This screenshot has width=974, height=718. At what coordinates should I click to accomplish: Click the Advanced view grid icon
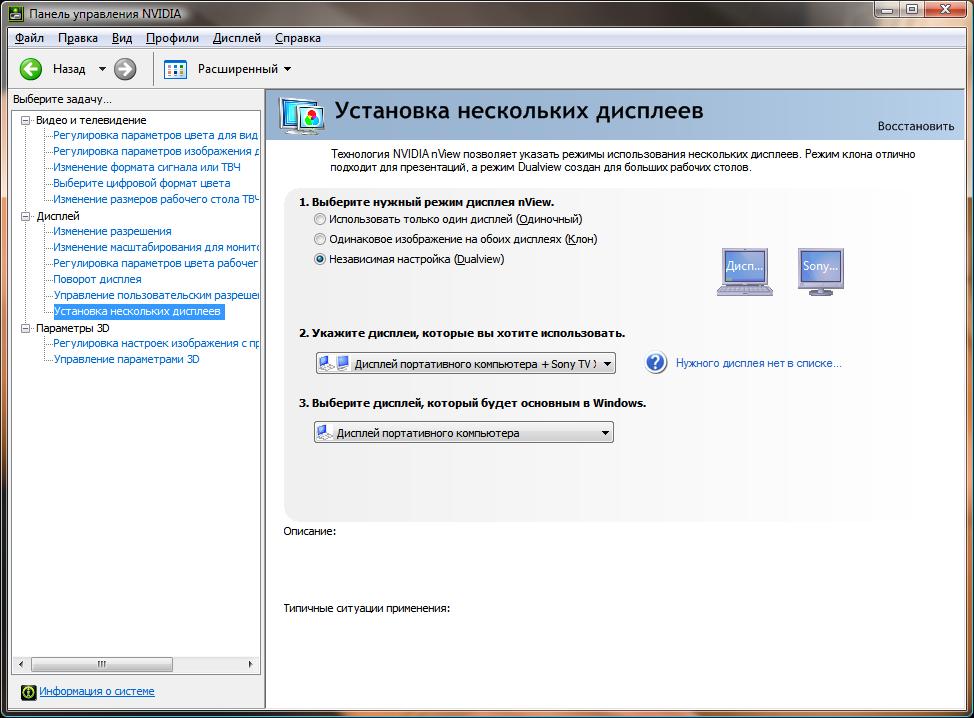coord(175,70)
